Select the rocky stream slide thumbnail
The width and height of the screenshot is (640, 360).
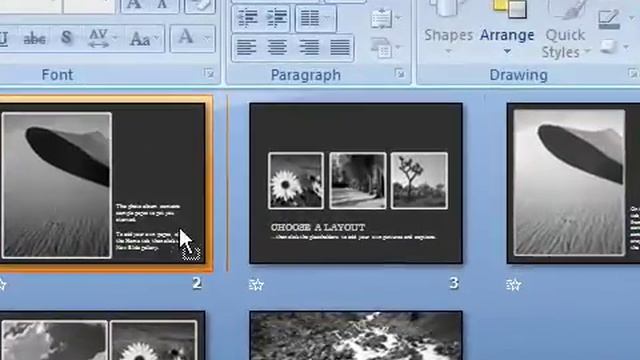point(356,336)
